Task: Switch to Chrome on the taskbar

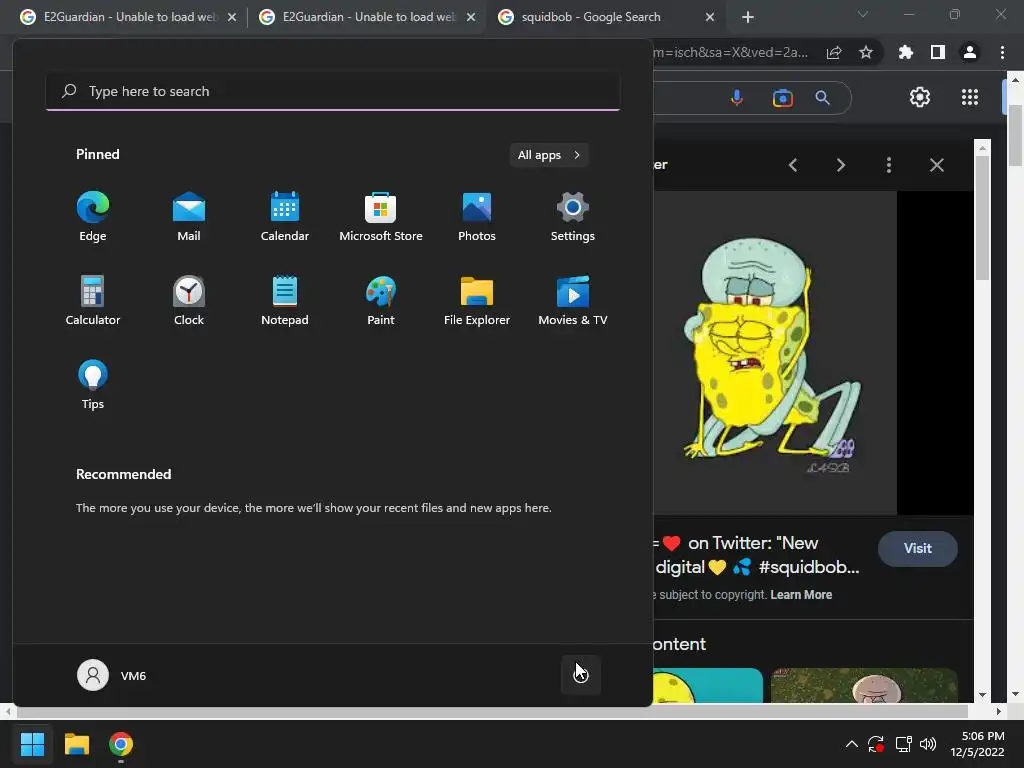Action: point(121,744)
